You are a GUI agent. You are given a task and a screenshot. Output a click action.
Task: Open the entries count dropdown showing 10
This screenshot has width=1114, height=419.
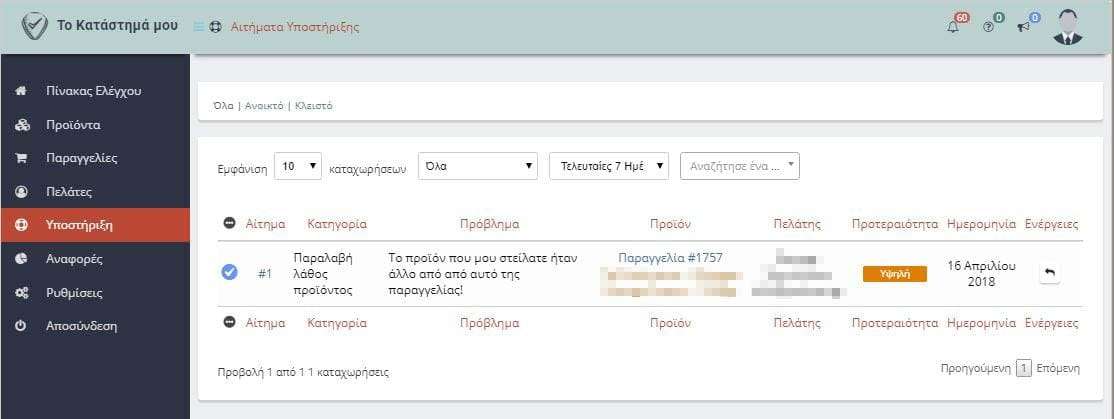pyautogui.click(x=299, y=167)
